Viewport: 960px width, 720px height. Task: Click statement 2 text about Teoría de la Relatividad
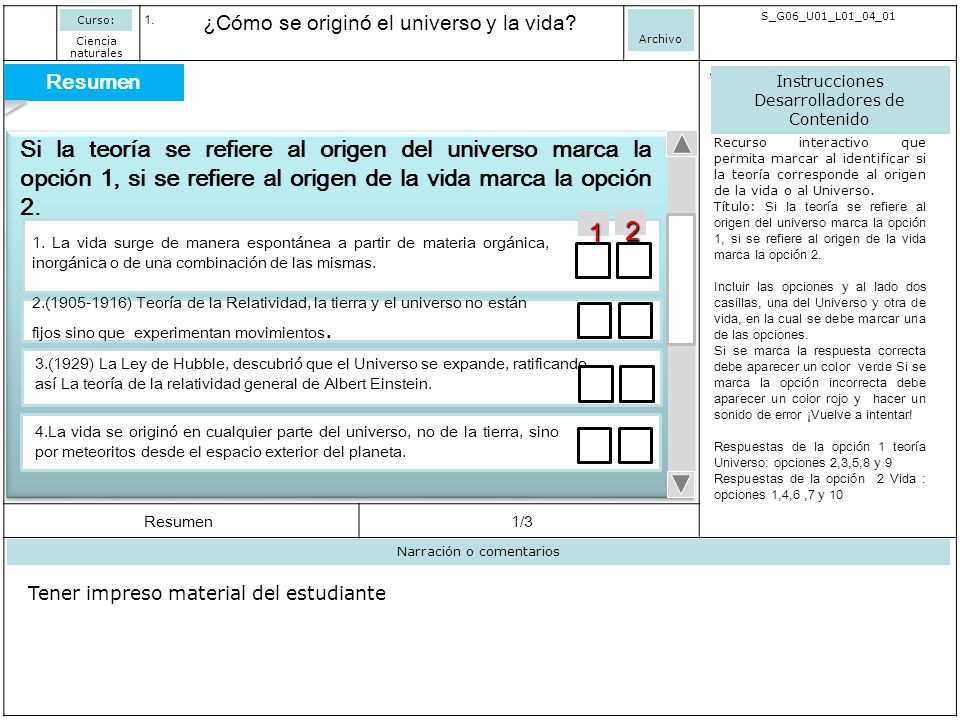(279, 318)
